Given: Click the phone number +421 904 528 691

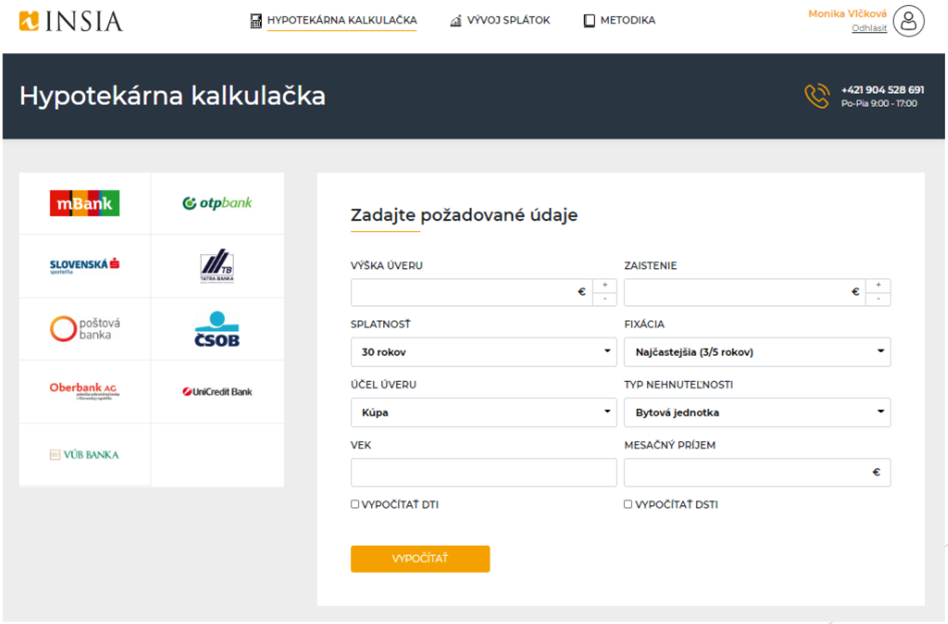Looking at the screenshot, I should pyautogui.click(x=882, y=90).
